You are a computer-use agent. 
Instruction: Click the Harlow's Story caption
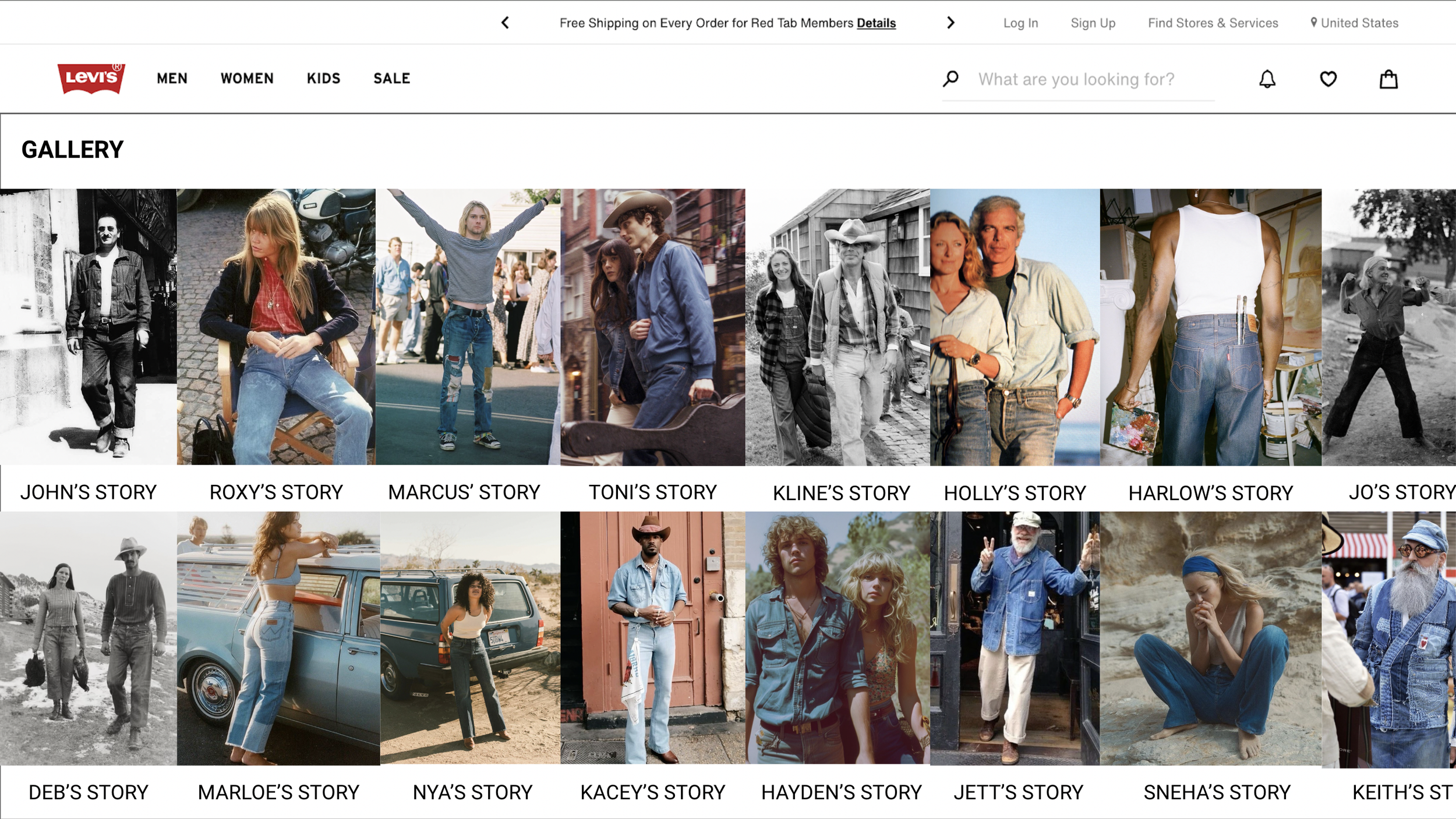(x=1210, y=493)
